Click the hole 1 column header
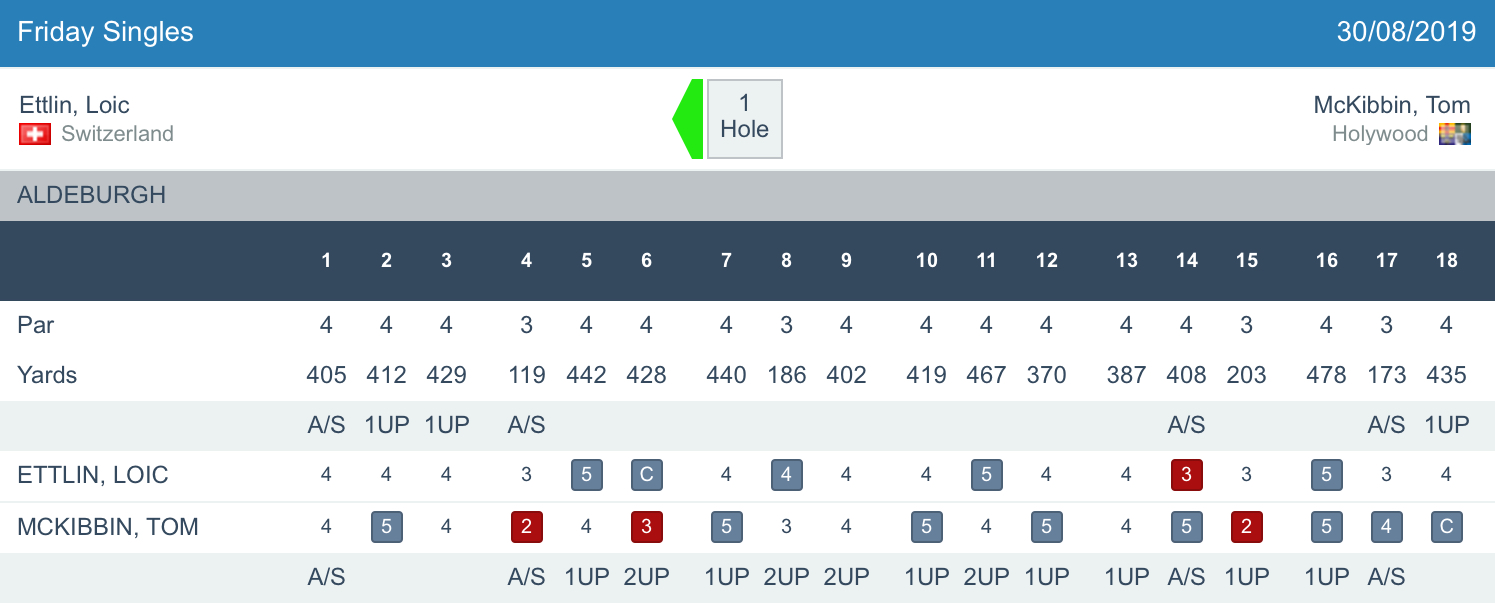Viewport: 1495px width, 603px height. click(326, 261)
